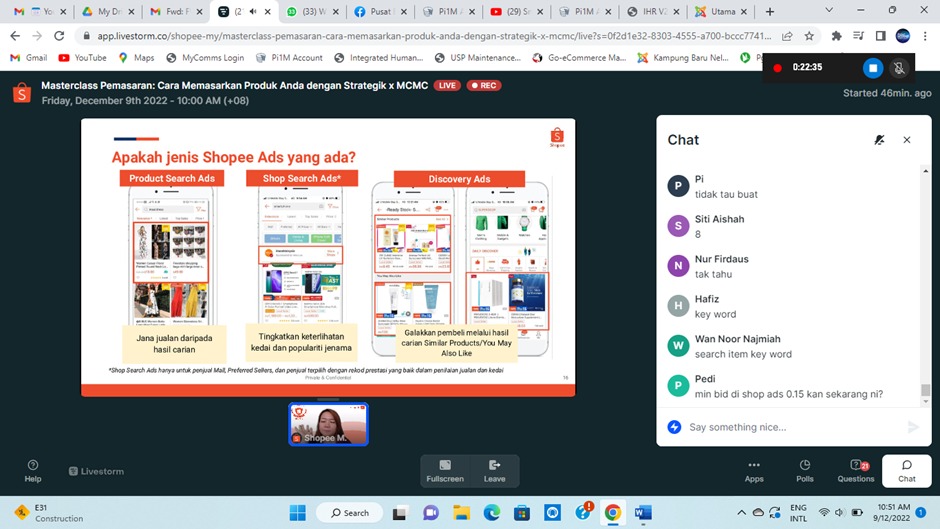Toggle microphone mute in recording widget
Screen dimensions: 940x529
point(899,68)
